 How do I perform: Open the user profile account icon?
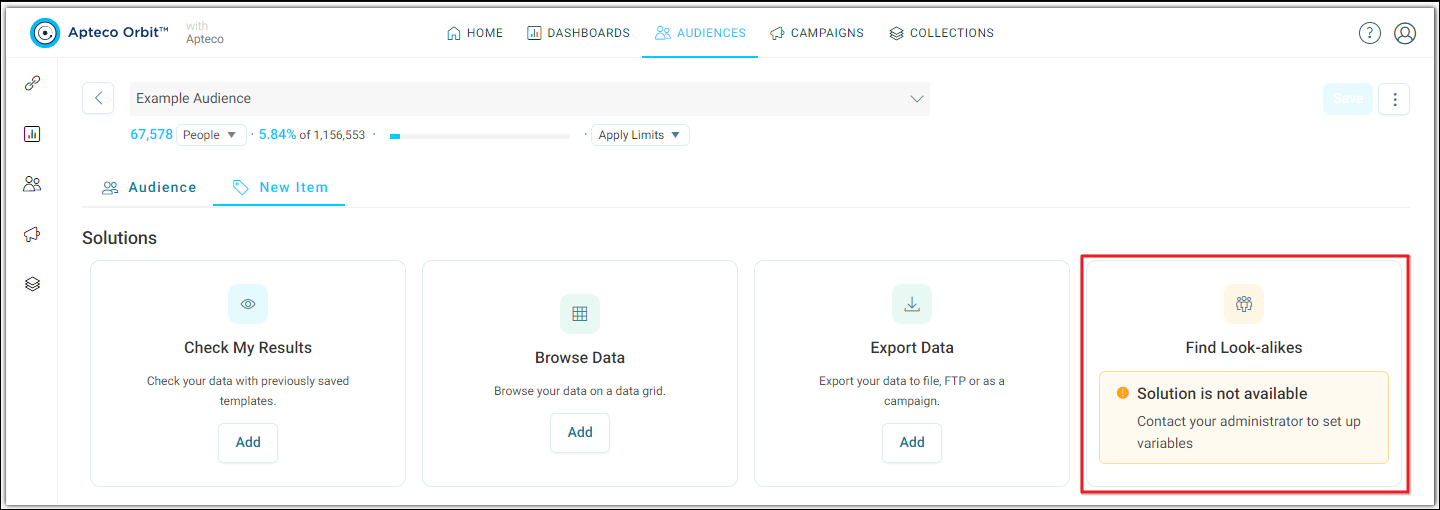[x=1405, y=33]
